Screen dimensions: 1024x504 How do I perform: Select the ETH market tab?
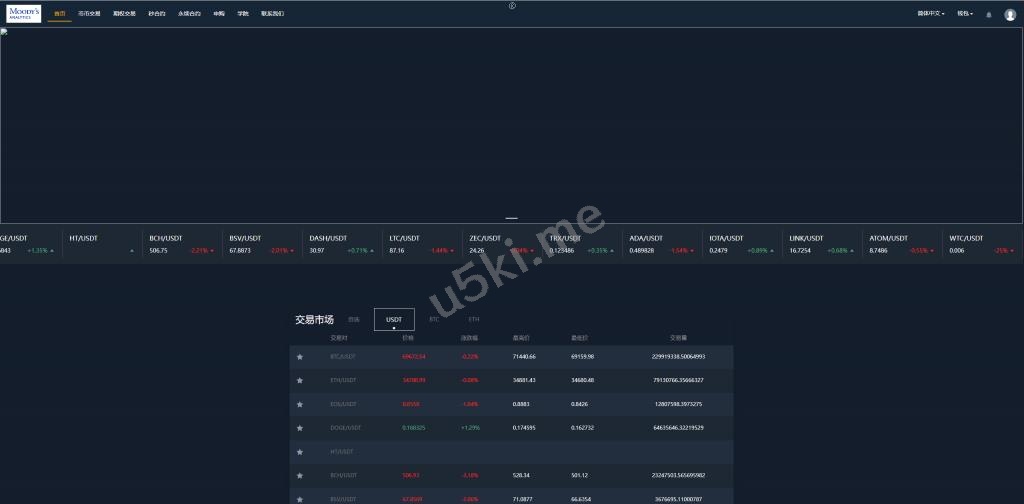click(x=474, y=319)
